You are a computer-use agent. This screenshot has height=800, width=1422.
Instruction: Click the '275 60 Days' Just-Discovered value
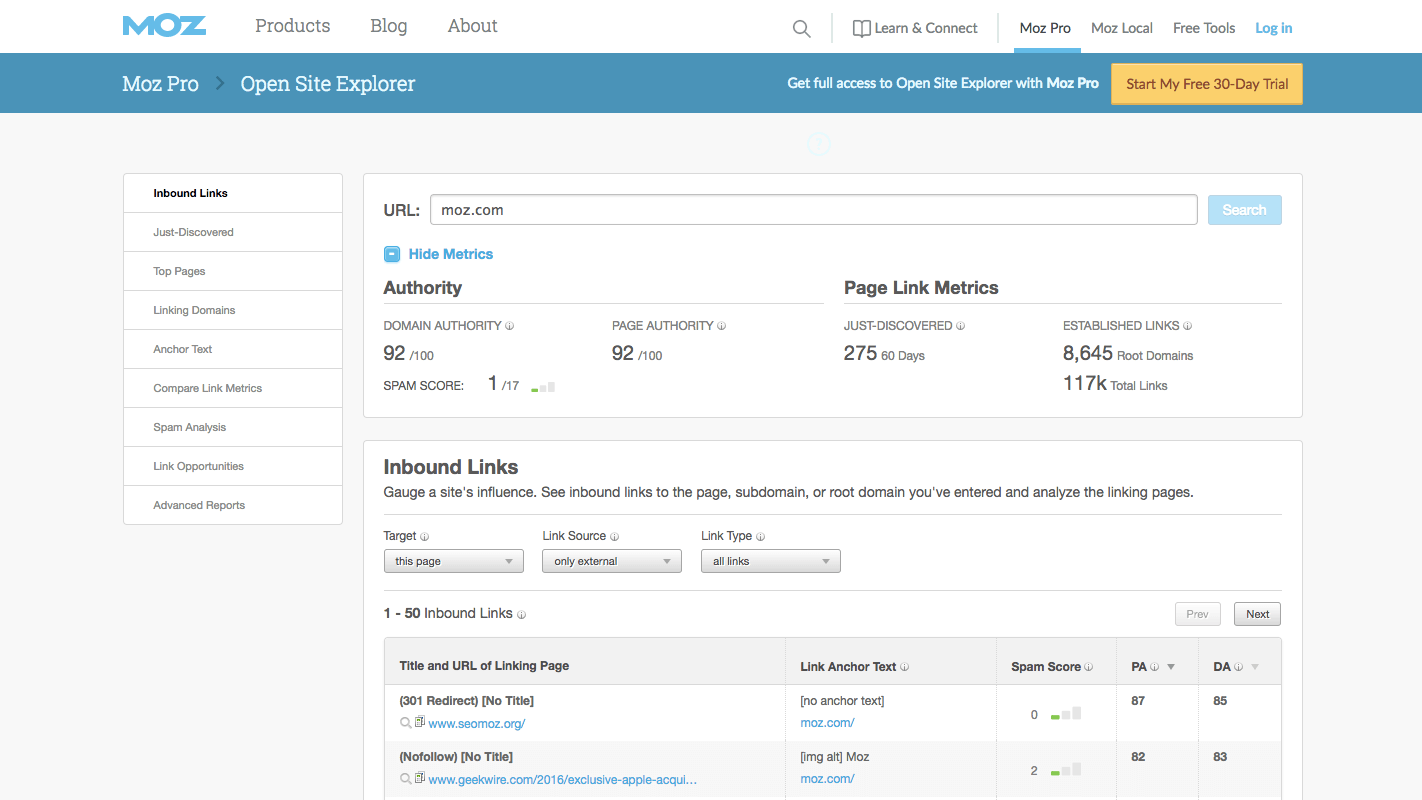(884, 354)
